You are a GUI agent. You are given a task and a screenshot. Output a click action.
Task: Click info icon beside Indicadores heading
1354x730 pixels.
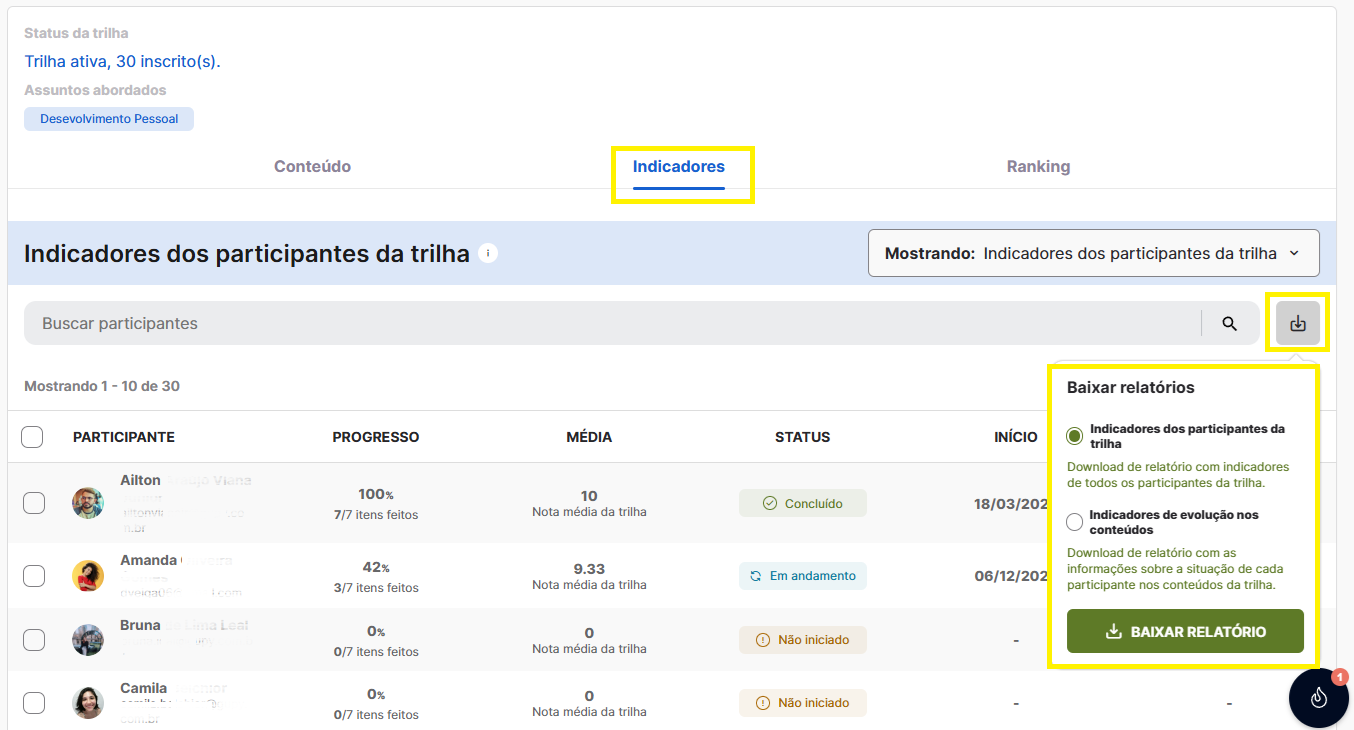coord(488,253)
